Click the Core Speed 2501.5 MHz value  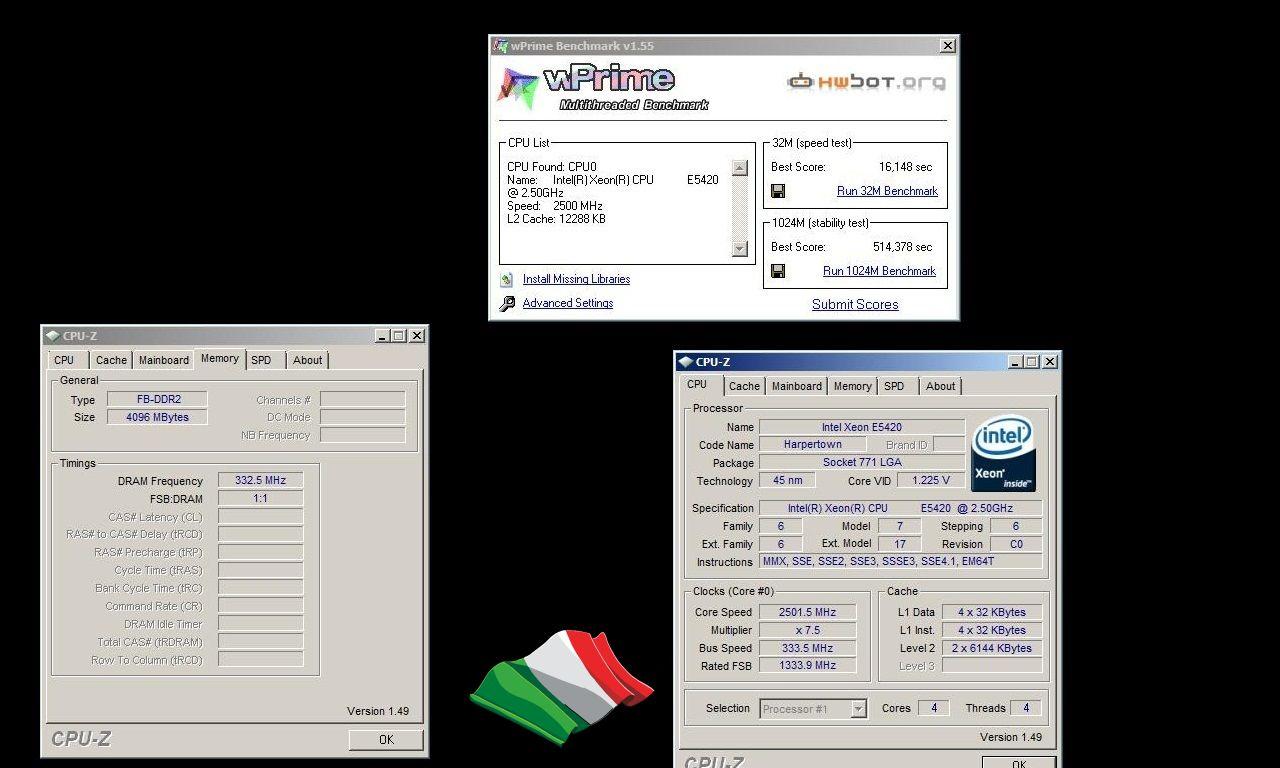808,612
